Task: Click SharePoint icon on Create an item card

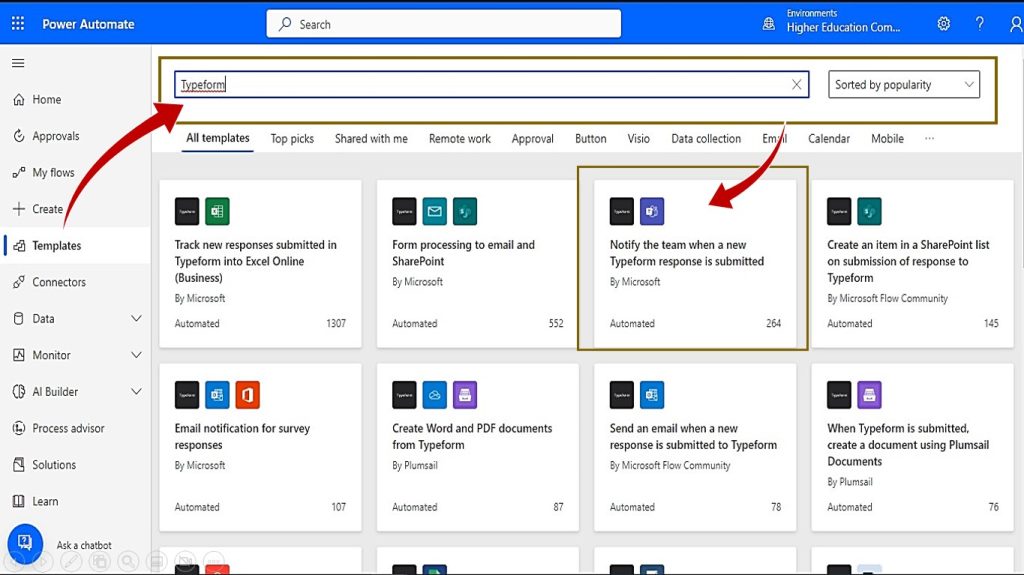Action: (869, 211)
